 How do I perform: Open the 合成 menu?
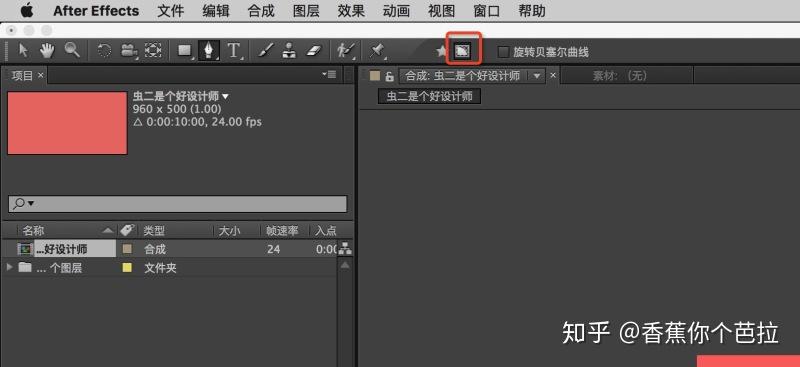click(x=261, y=11)
